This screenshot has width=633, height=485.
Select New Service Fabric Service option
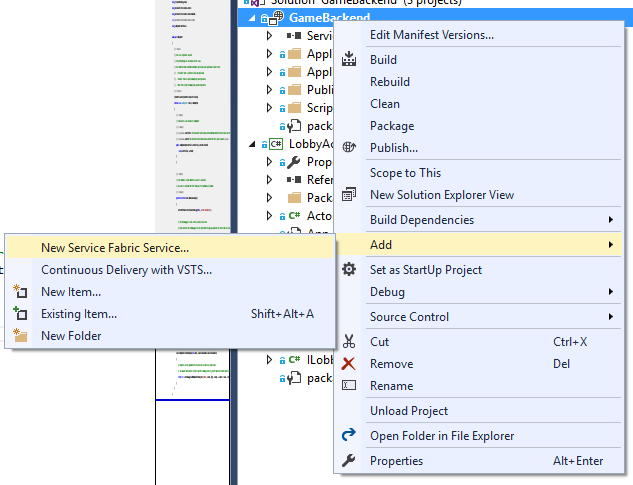pos(115,247)
